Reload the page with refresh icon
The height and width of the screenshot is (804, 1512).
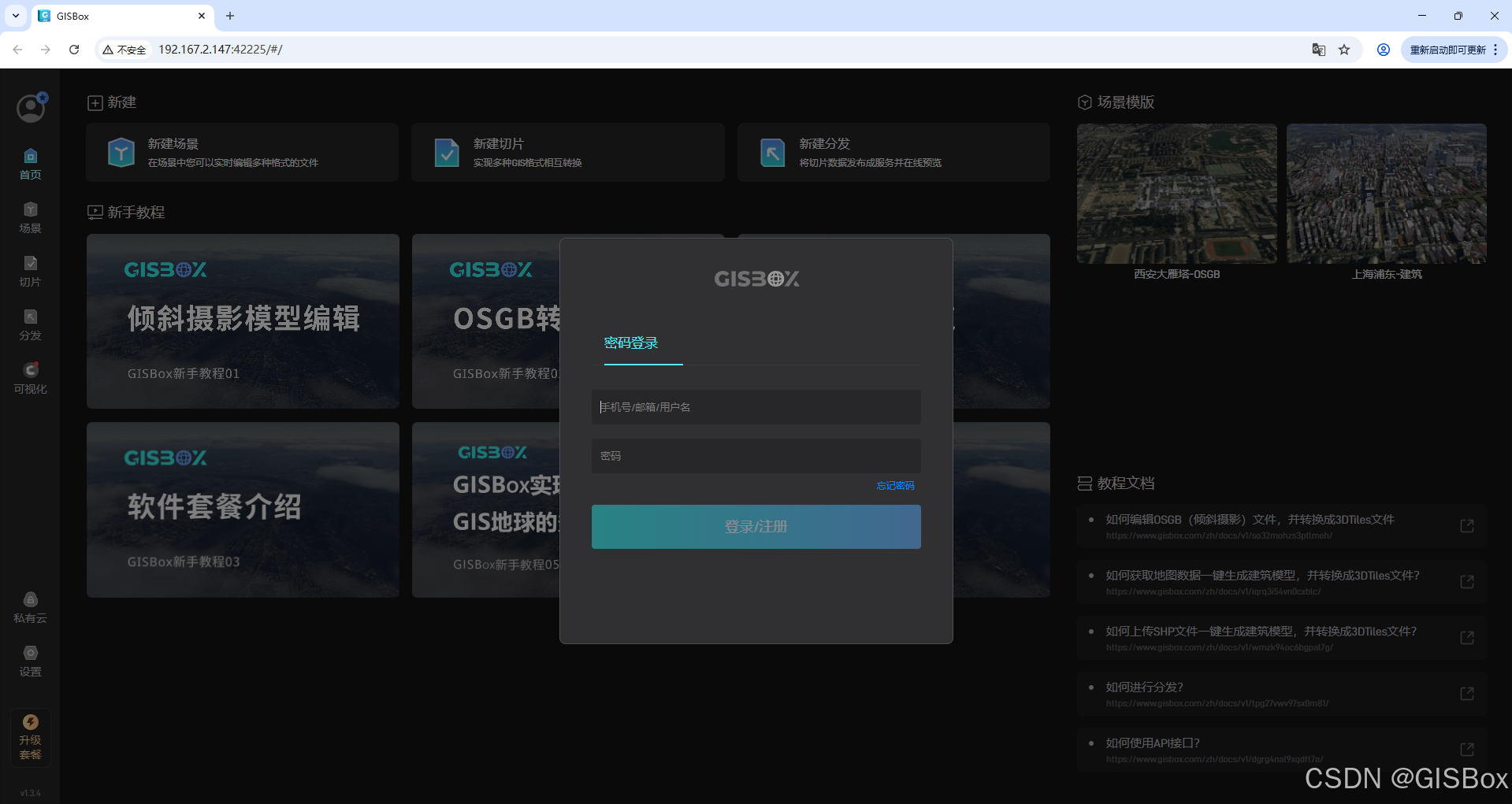[x=74, y=50]
